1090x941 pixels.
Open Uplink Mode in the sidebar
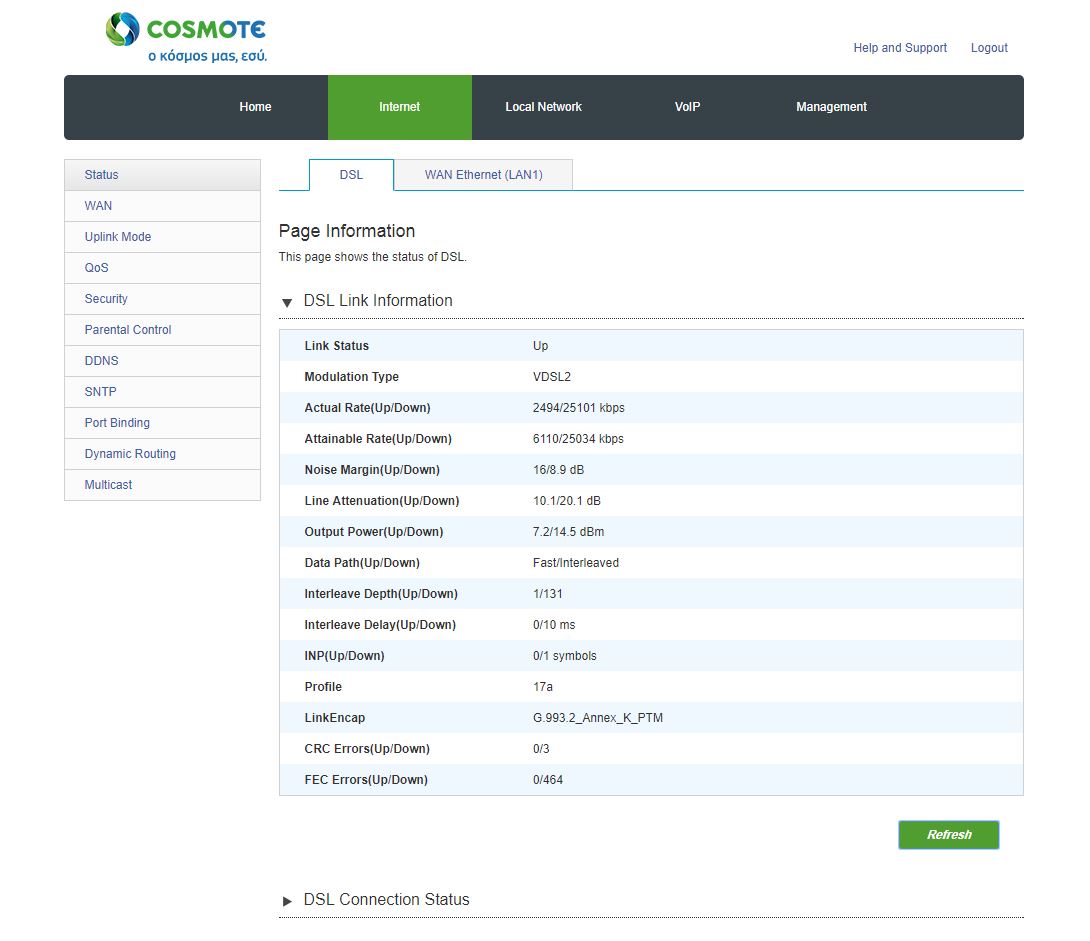[117, 237]
